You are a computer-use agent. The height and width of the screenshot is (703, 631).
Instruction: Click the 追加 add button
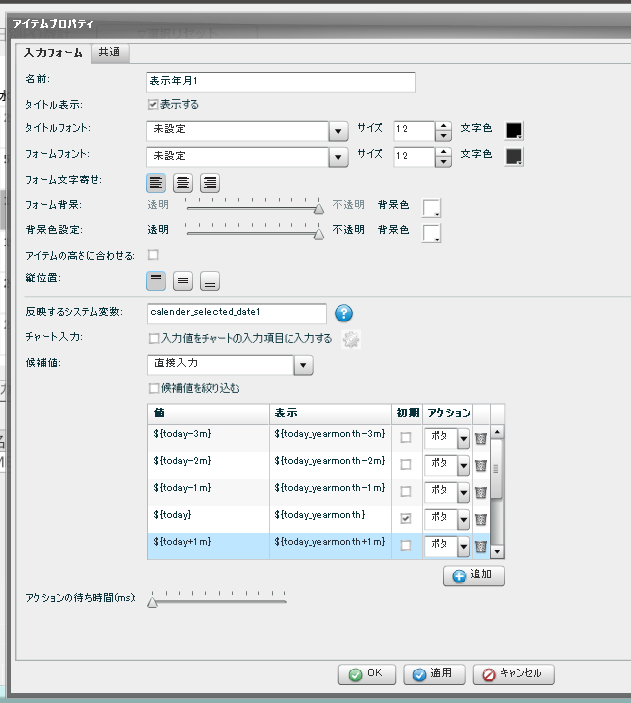coord(474,576)
